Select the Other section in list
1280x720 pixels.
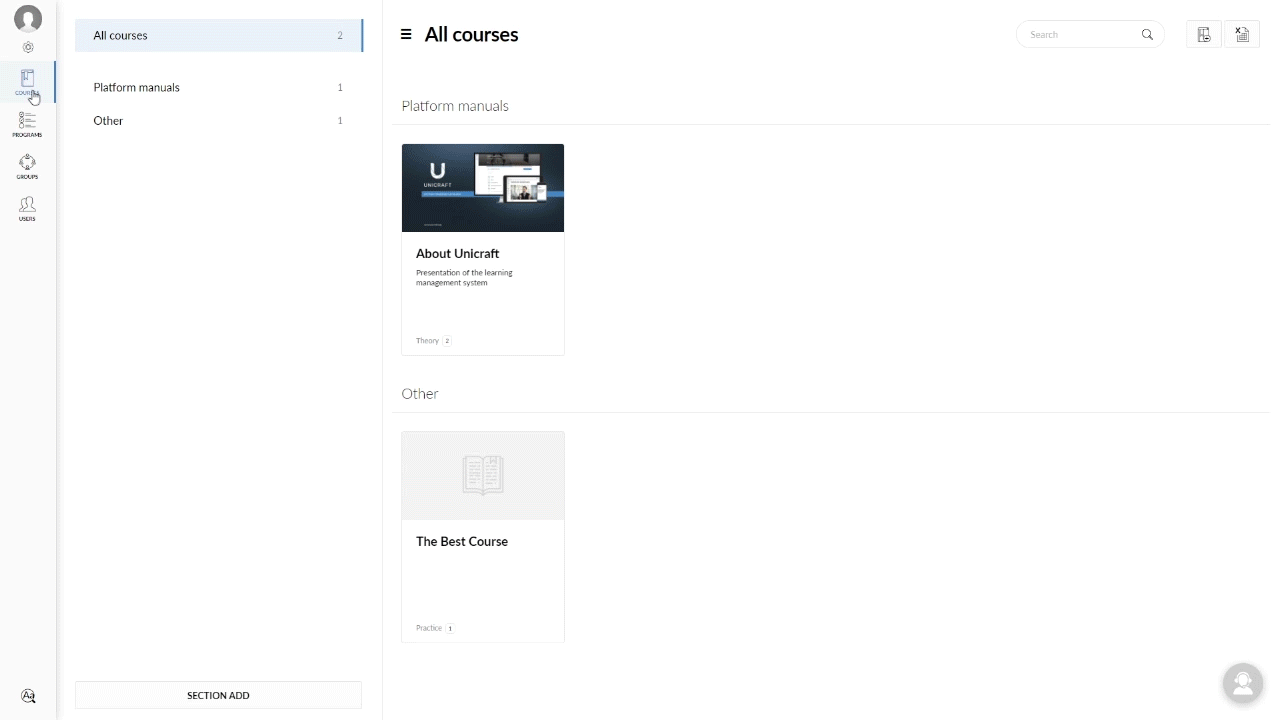219,121
